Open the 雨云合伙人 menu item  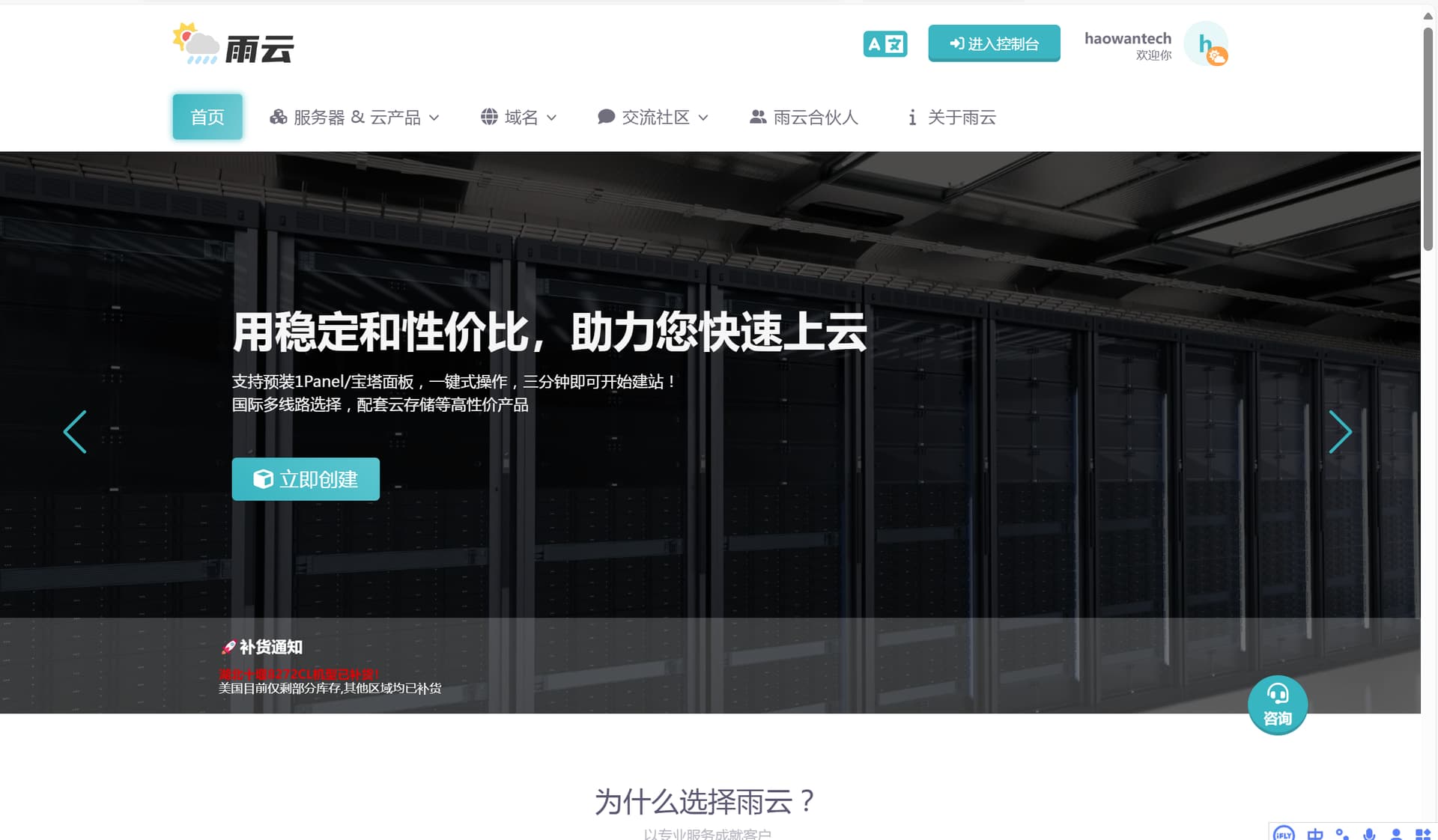click(804, 118)
